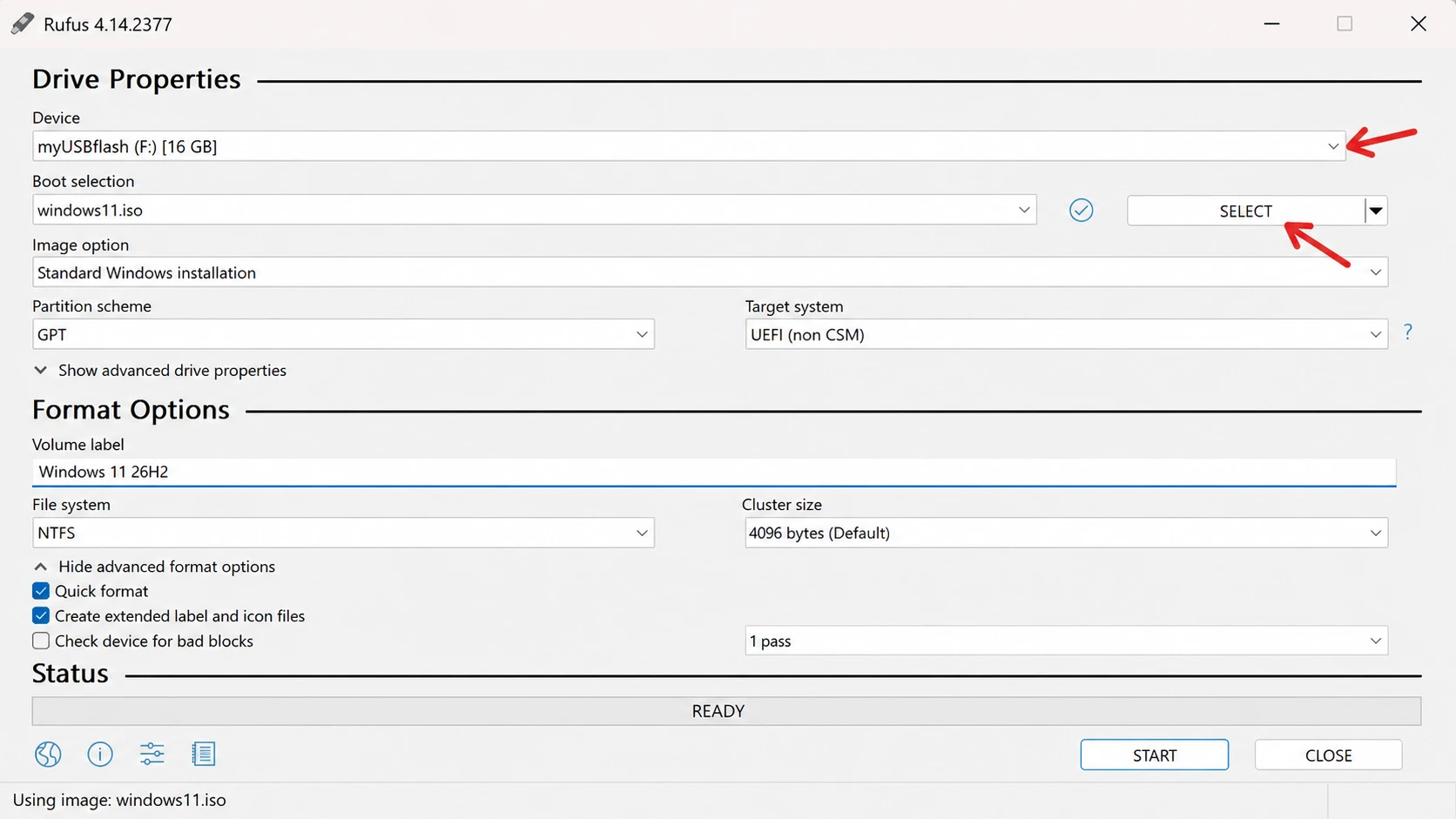Viewport: 1456px width, 819px height.
Task: Open the bad blocks passes dropdown
Action: [x=1067, y=641]
